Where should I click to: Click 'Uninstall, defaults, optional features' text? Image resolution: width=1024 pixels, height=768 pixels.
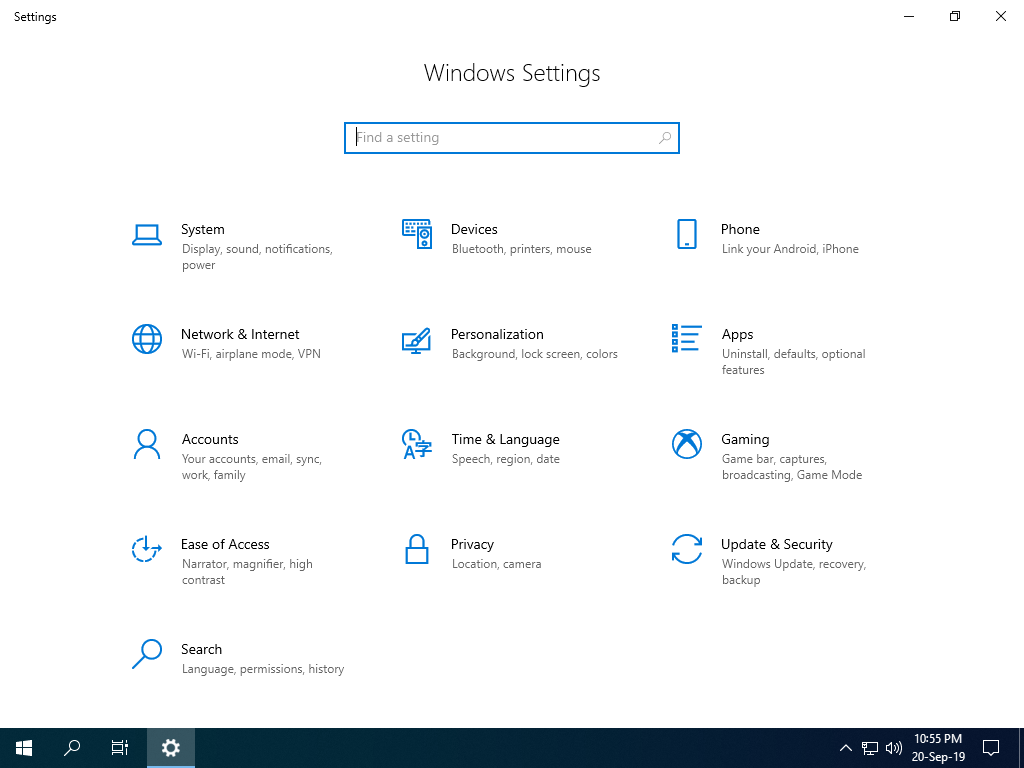(x=793, y=362)
